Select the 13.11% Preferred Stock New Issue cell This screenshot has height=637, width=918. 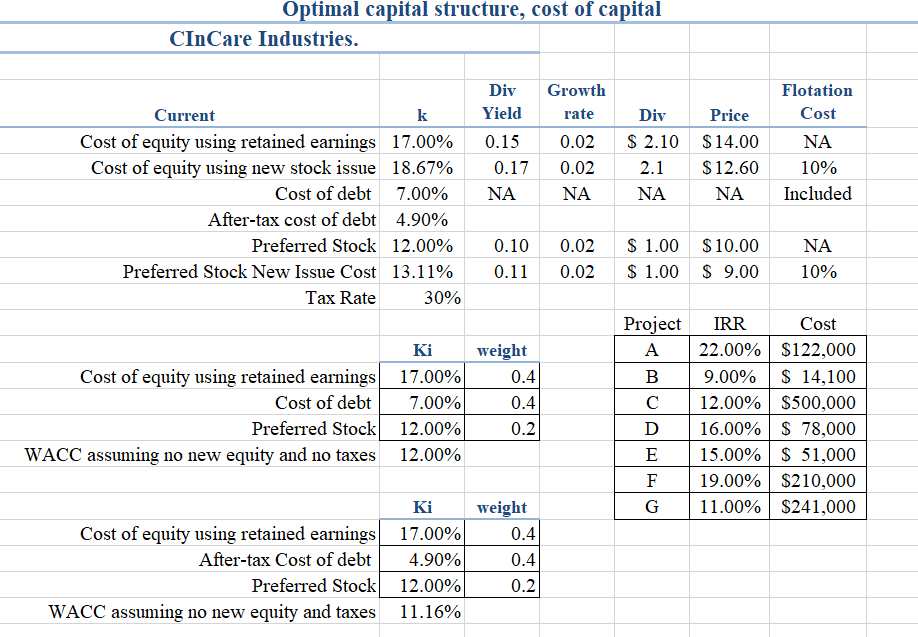(424, 272)
